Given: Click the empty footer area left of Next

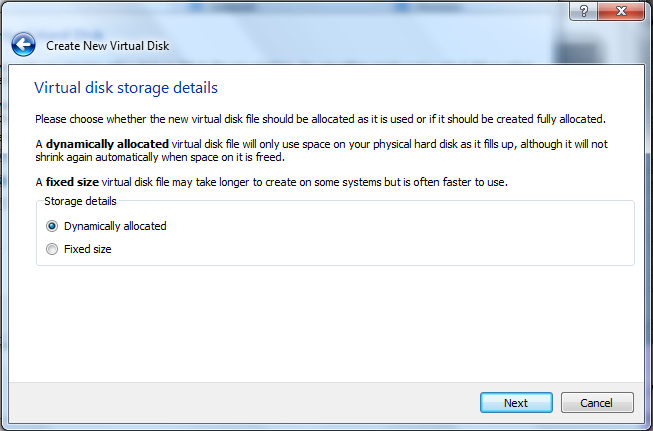Looking at the screenshot, I should click(x=250, y=403).
